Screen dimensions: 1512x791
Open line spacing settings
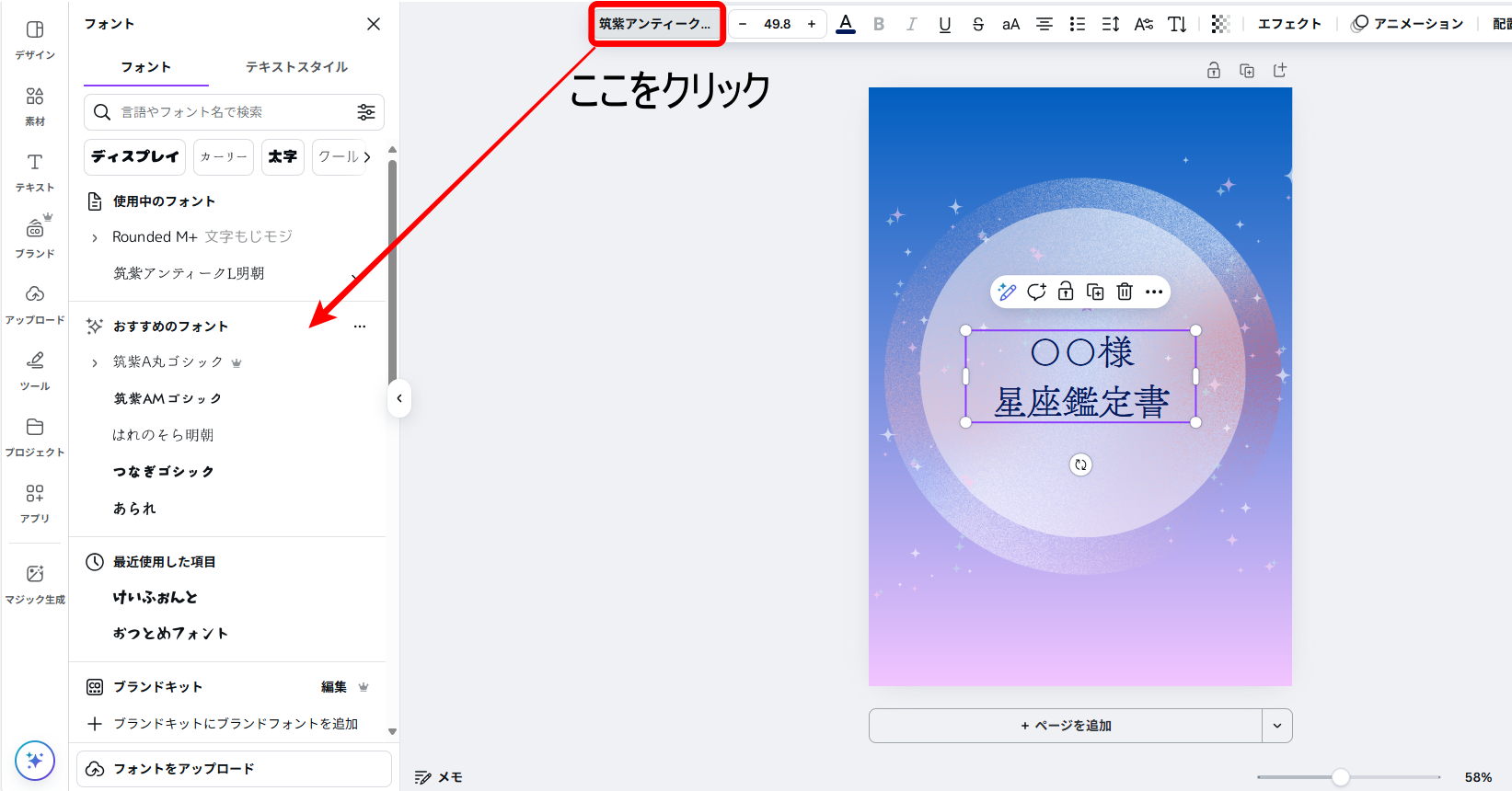tap(1110, 24)
